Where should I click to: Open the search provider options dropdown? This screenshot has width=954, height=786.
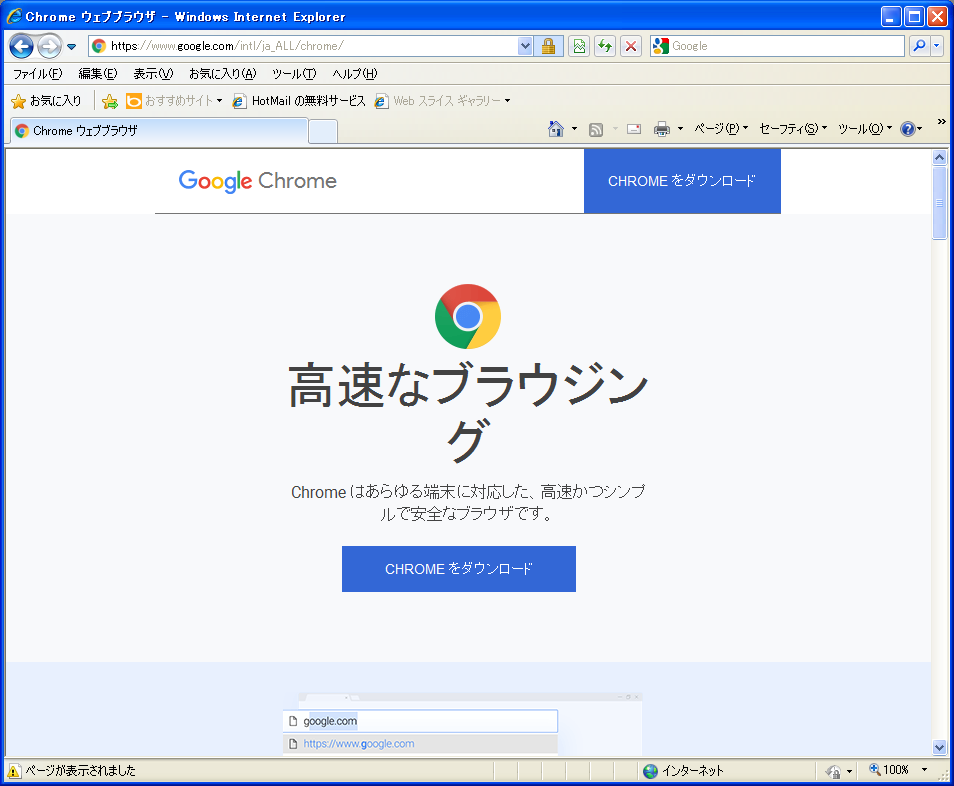[x=937, y=46]
